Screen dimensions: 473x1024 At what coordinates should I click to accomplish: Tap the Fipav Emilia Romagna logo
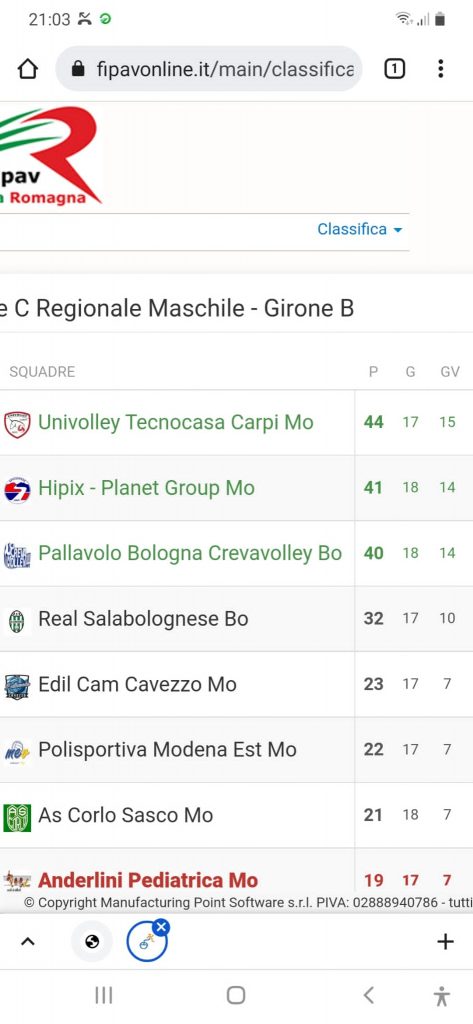click(49, 155)
